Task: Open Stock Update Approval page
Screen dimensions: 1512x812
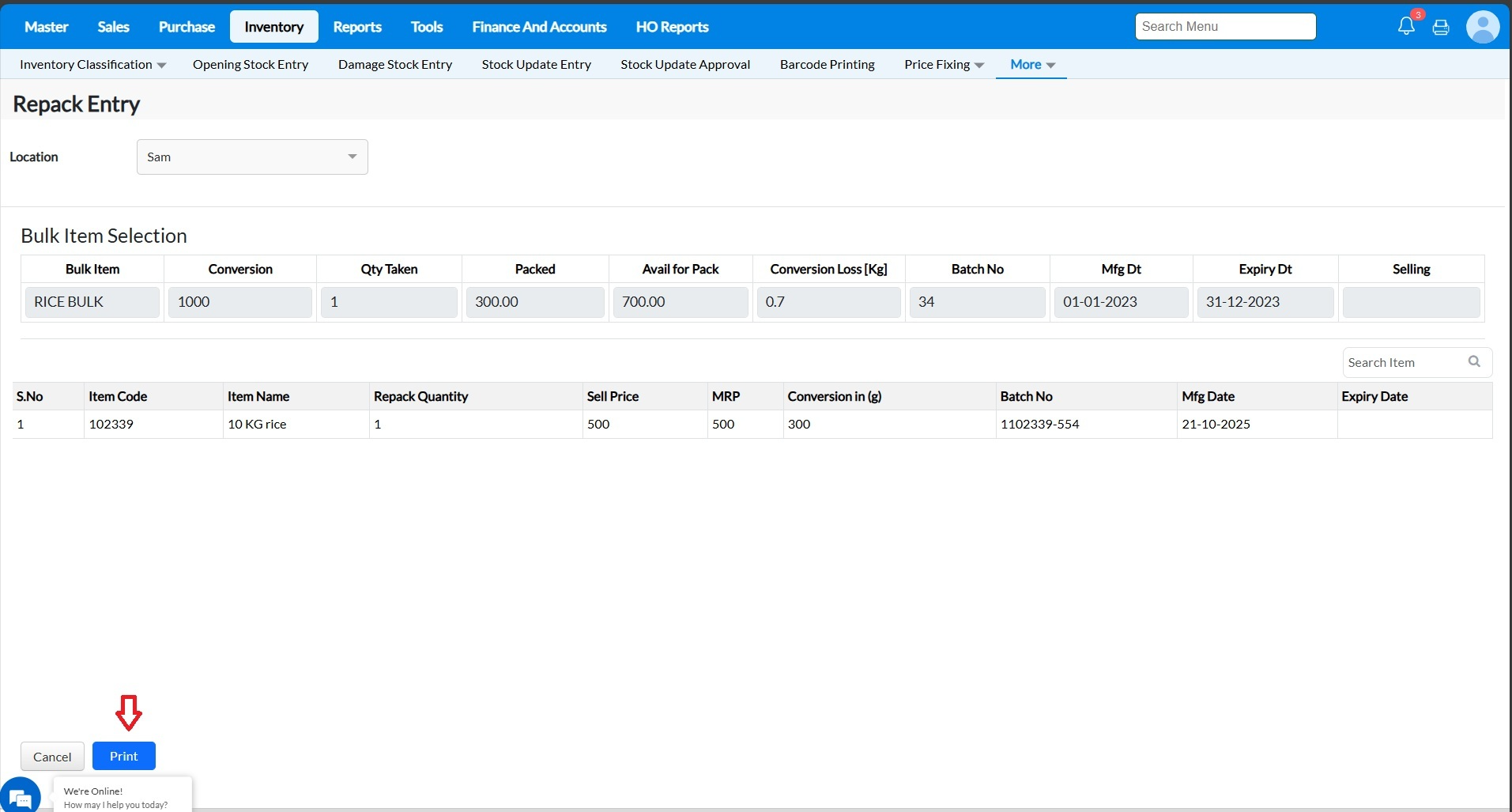Action: tap(684, 65)
